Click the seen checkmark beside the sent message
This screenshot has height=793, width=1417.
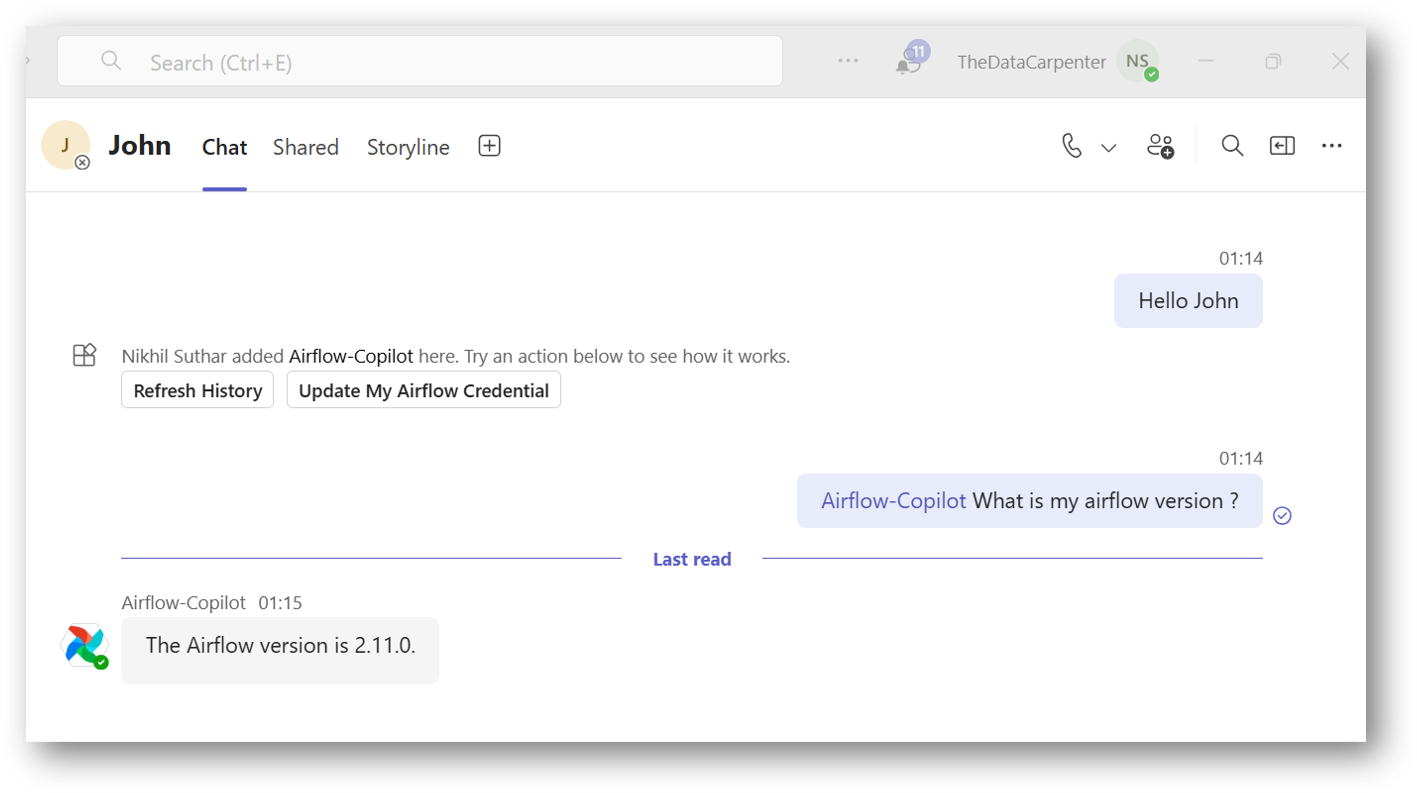point(1282,516)
